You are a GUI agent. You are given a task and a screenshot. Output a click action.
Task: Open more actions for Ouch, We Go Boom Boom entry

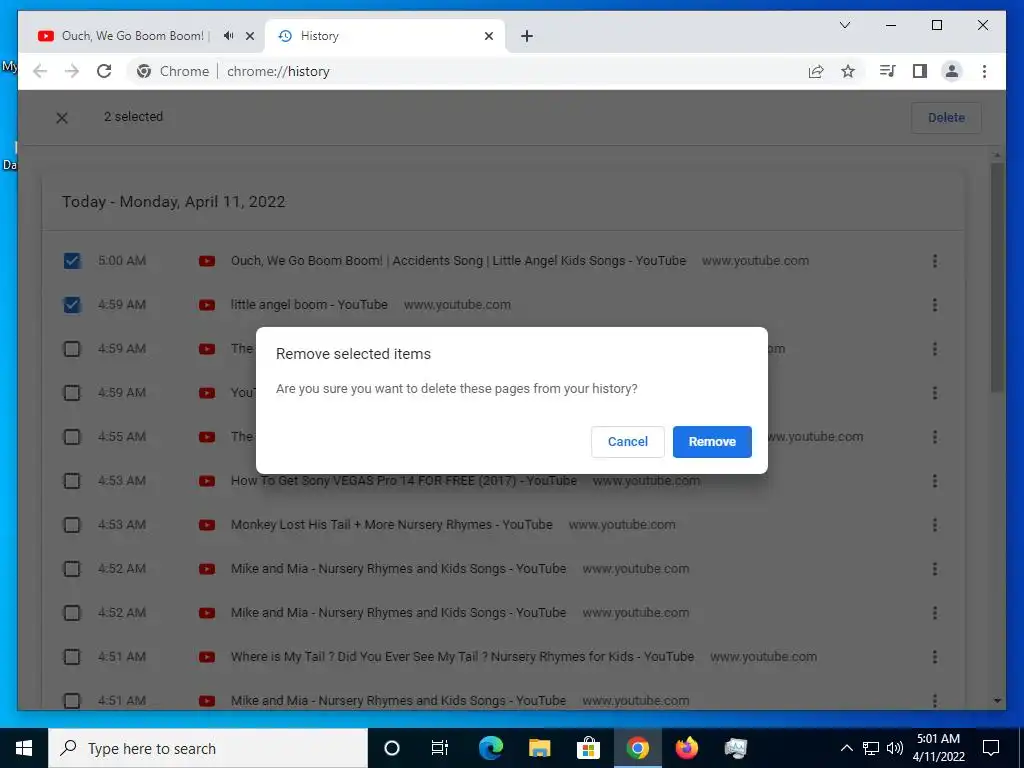coord(935,261)
